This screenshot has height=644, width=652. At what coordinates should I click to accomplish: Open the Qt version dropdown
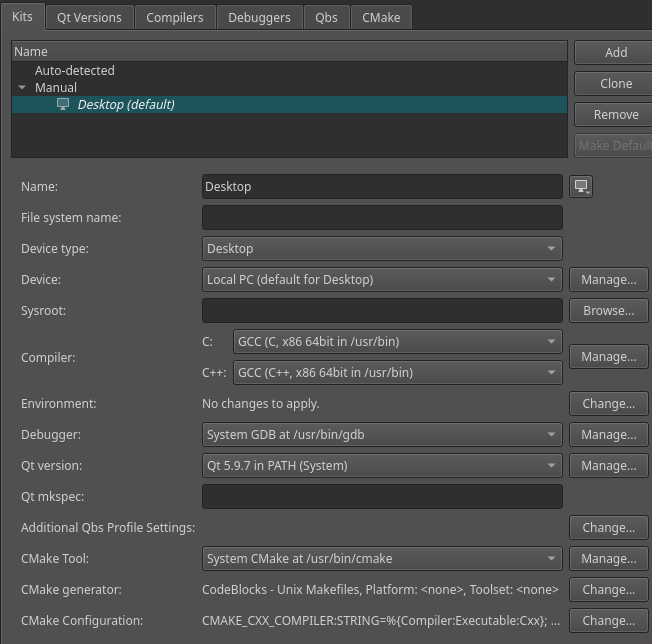tap(382, 465)
